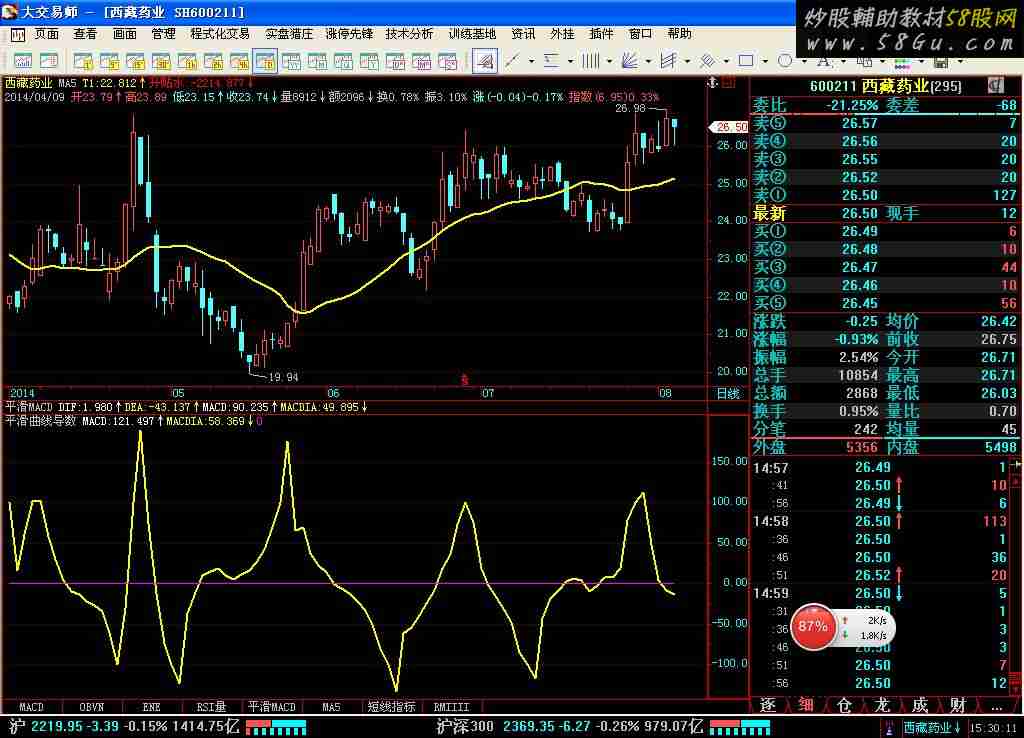Open the 画面 menu

124,34
